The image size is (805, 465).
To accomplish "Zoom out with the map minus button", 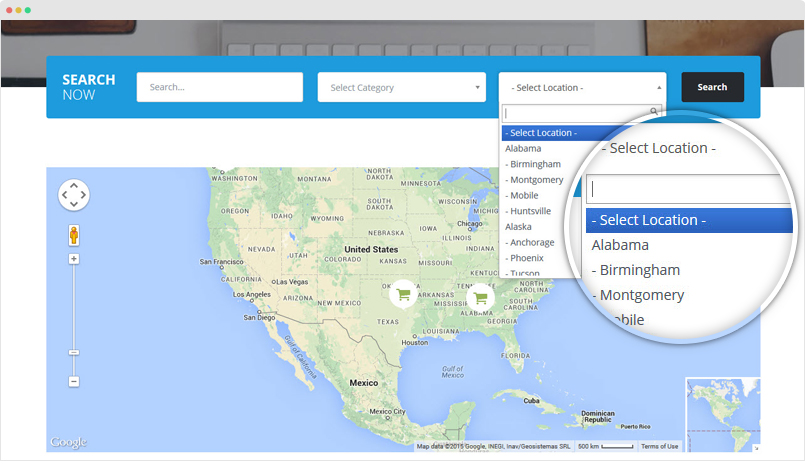I will (74, 381).
